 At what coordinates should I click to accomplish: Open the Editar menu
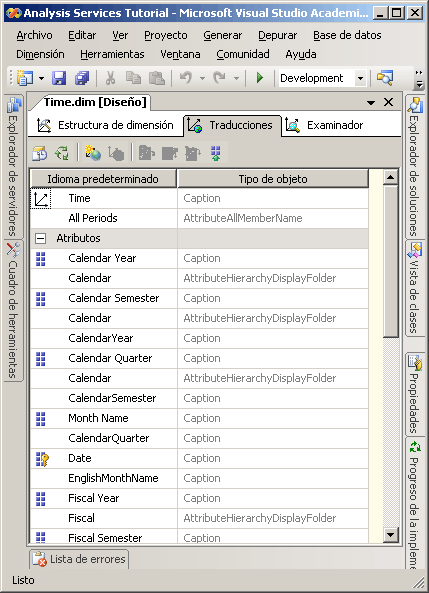(x=82, y=35)
